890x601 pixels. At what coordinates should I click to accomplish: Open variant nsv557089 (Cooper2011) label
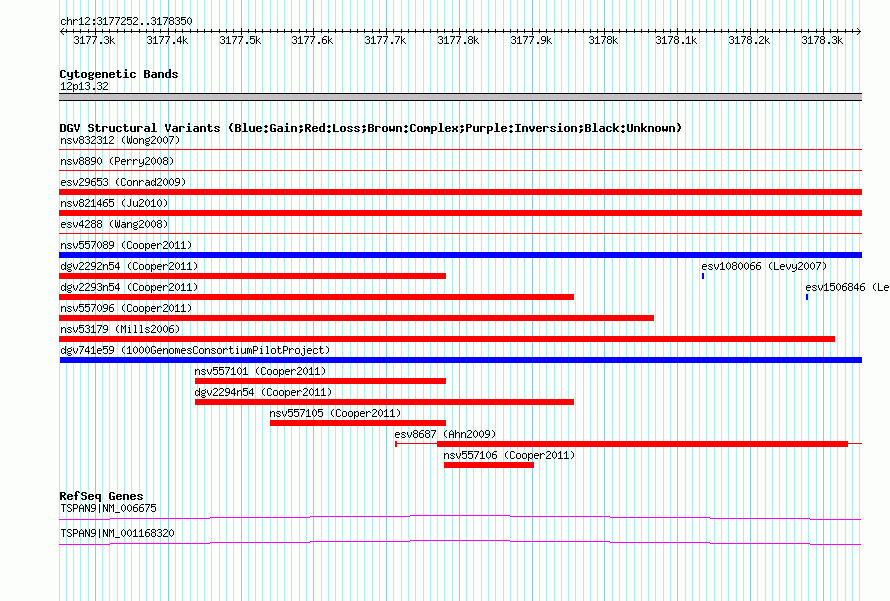(x=126, y=245)
